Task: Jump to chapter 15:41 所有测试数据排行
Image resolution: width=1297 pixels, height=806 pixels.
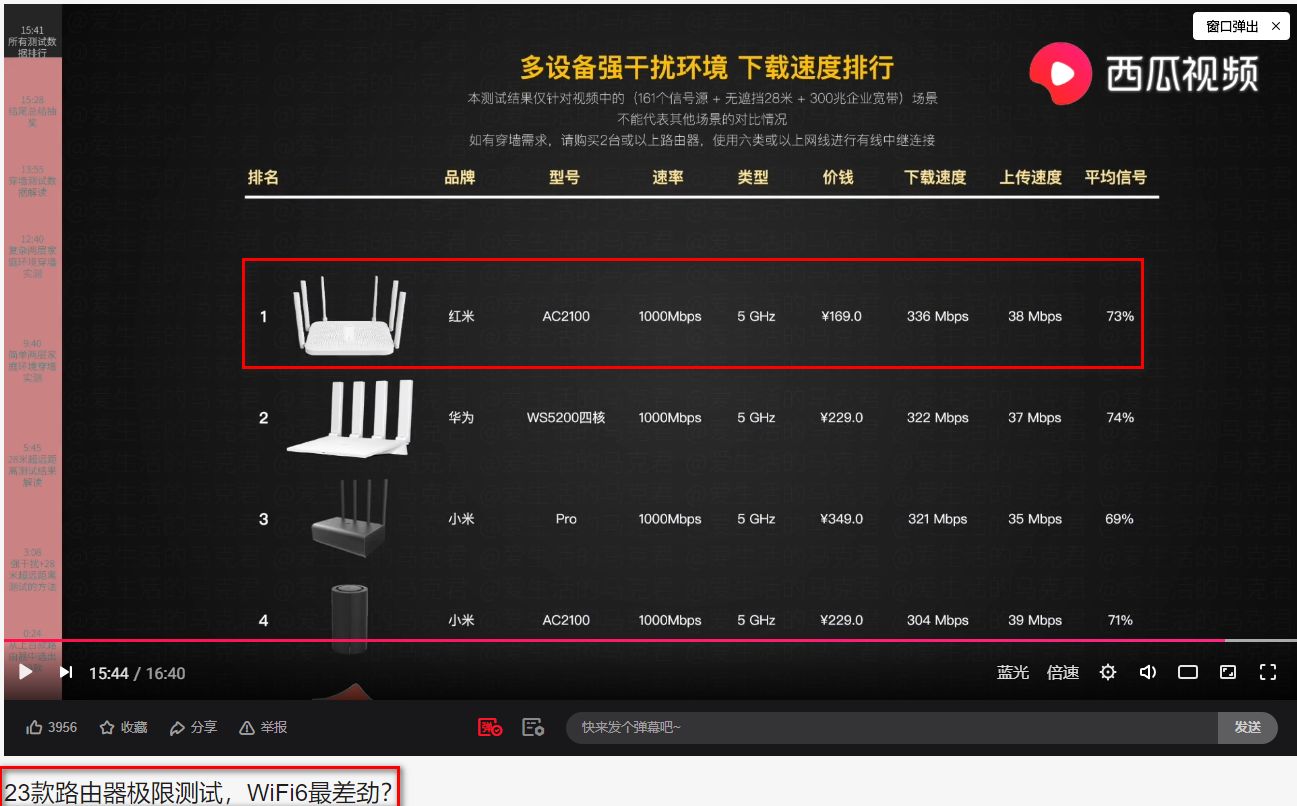Action: 32,41
